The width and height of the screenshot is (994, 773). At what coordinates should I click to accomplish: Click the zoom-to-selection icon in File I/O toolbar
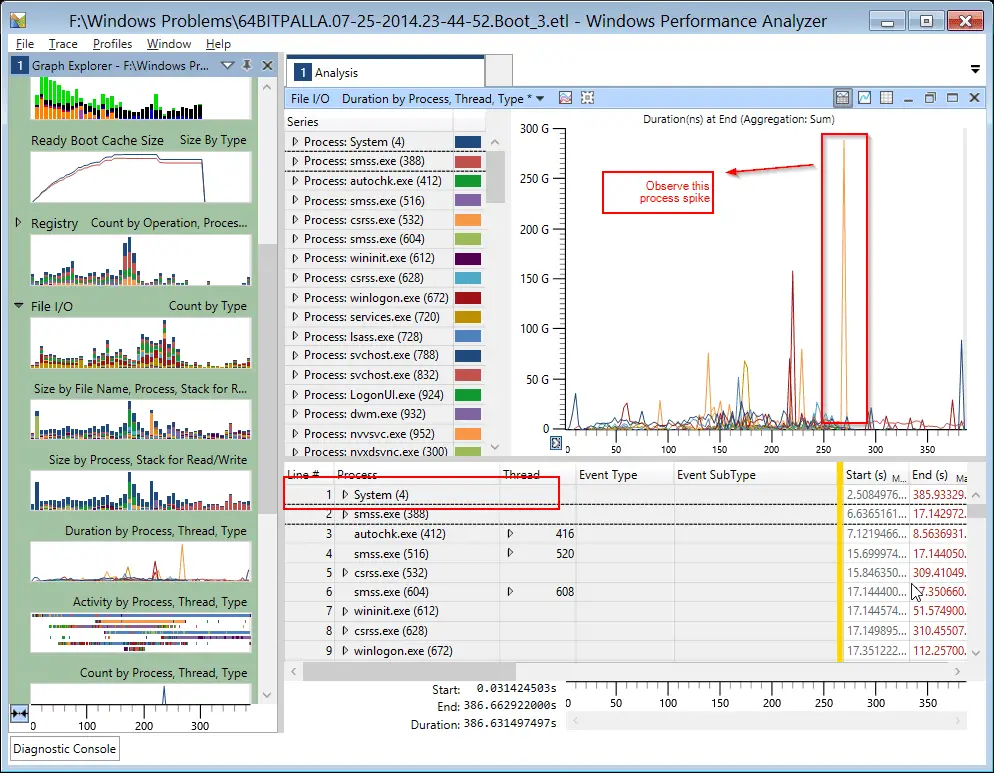(x=588, y=98)
